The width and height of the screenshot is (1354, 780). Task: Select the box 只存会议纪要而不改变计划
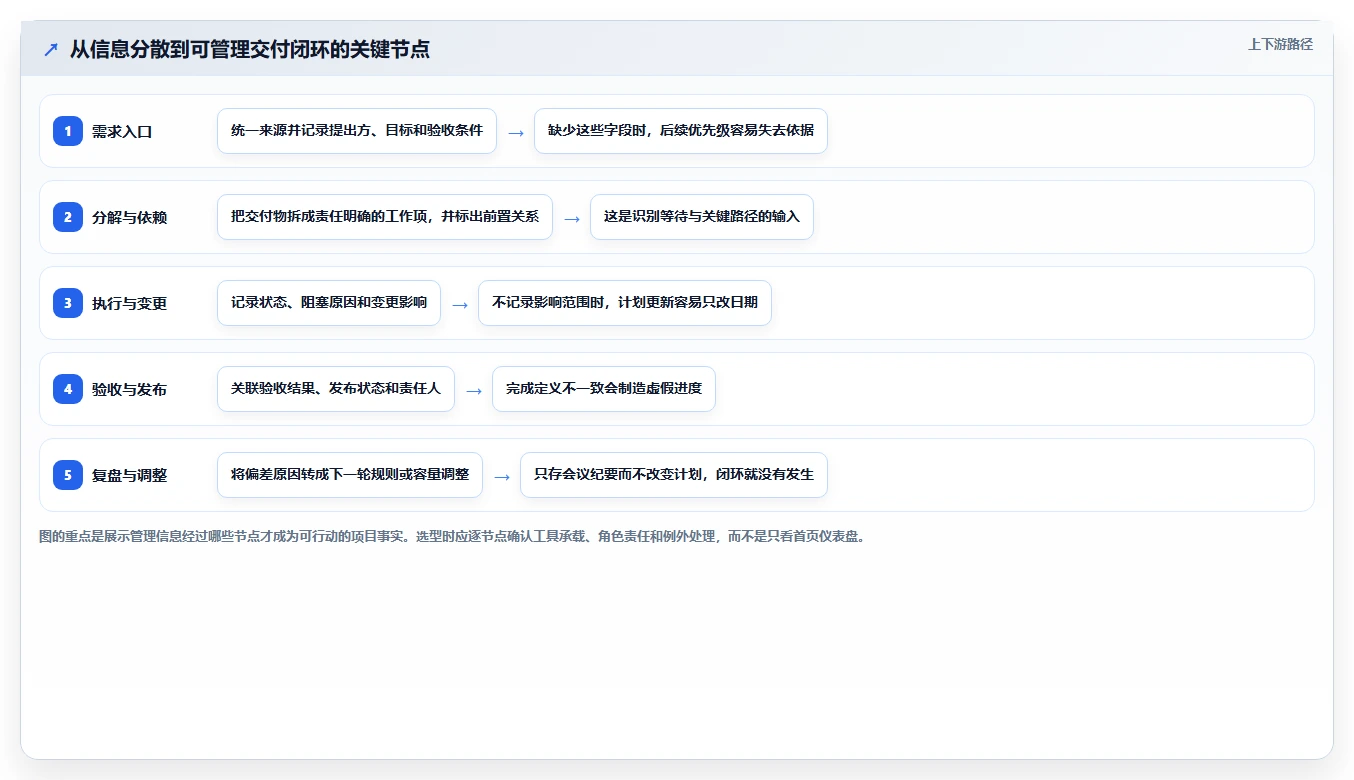(674, 475)
